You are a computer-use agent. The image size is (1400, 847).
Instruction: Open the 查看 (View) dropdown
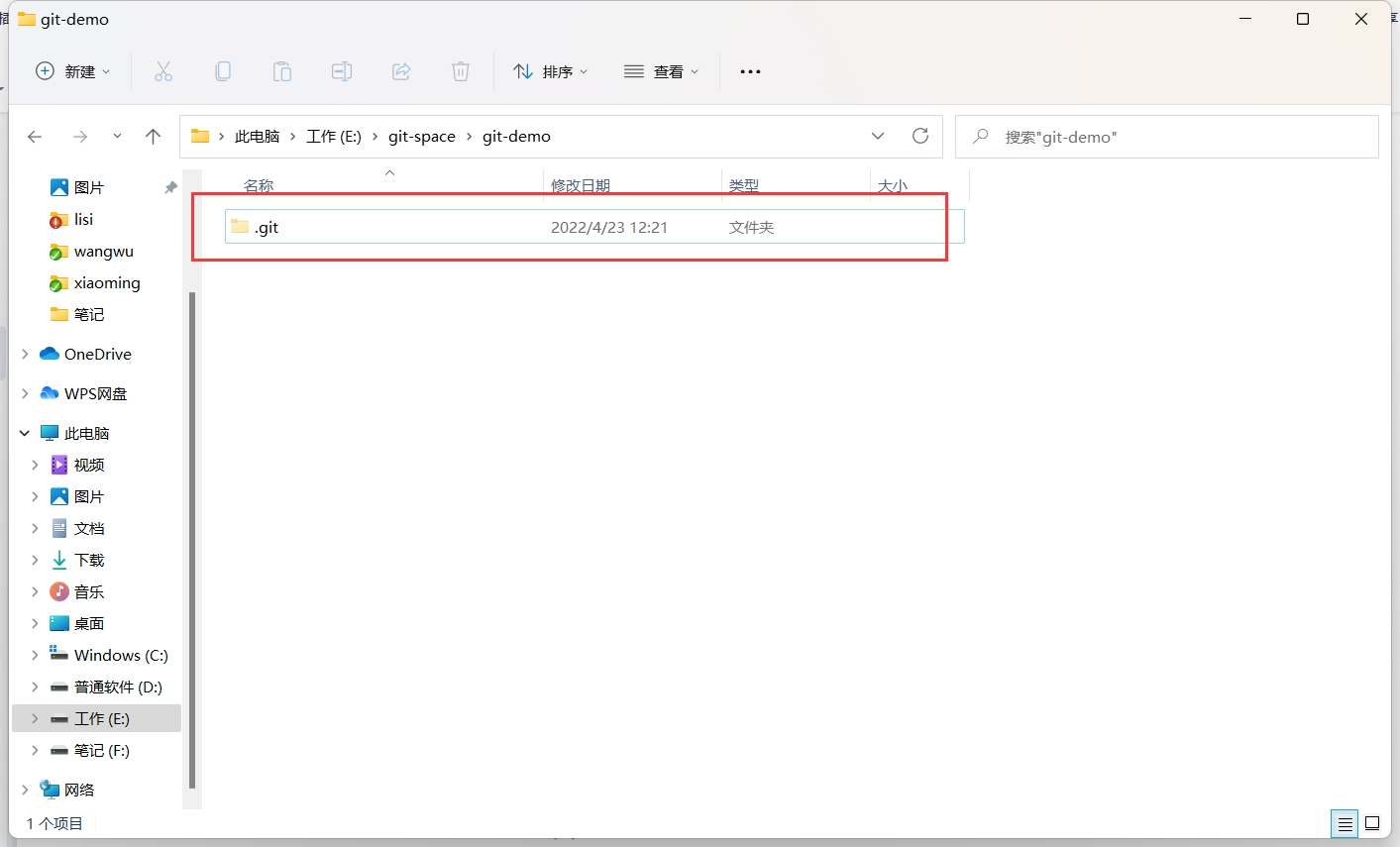click(661, 71)
